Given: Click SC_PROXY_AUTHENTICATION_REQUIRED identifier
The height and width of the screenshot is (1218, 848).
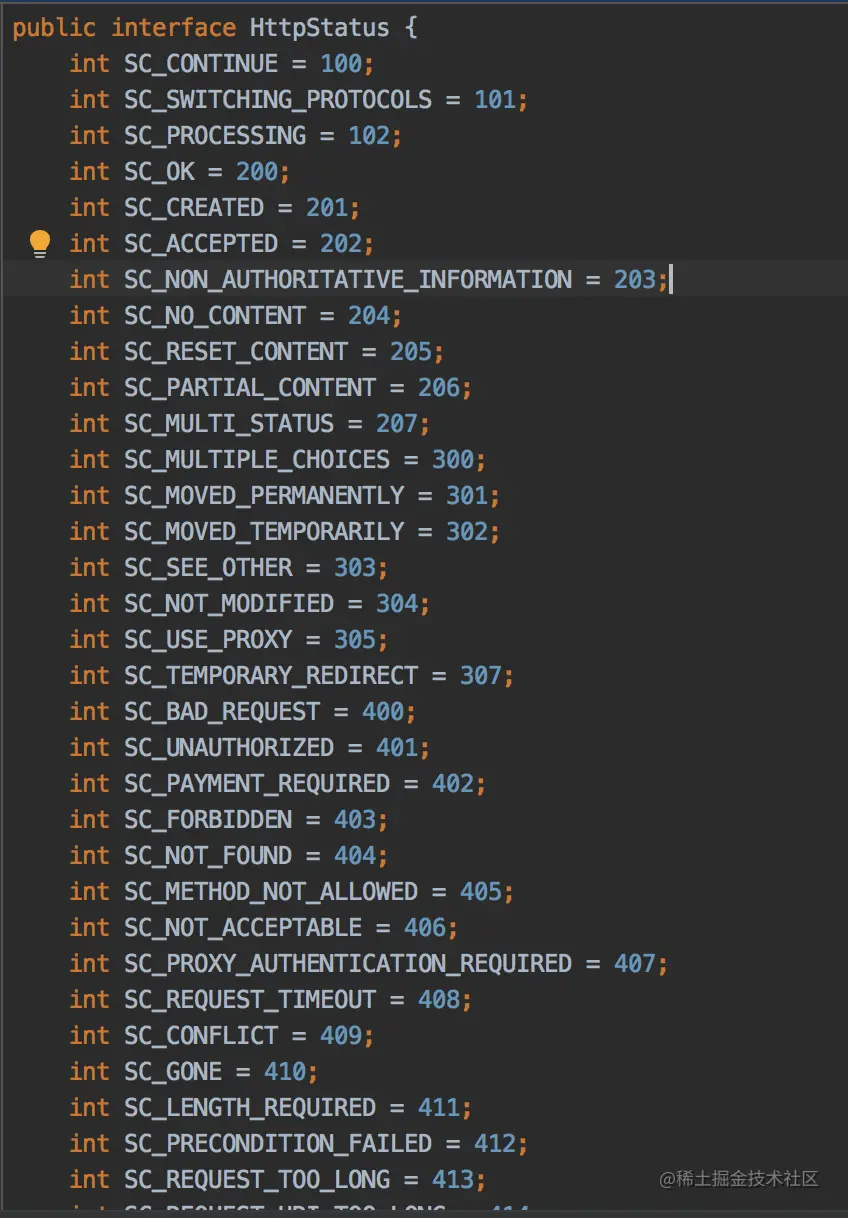Looking at the screenshot, I should (x=348, y=964).
